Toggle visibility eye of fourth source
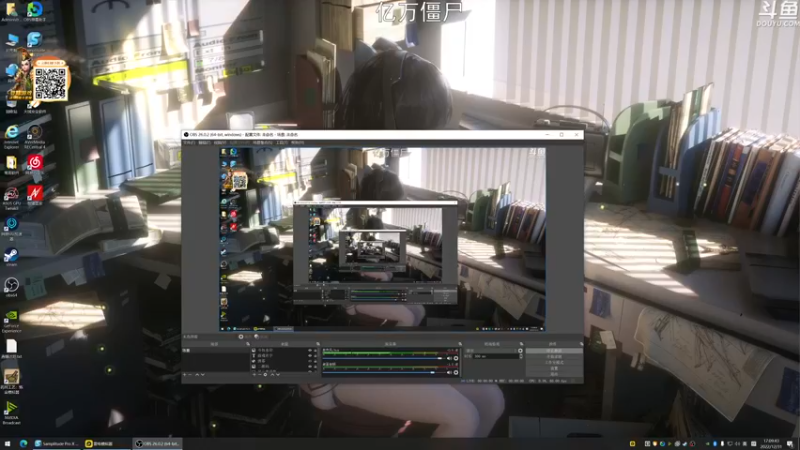The width and height of the screenshot is (800, 450). pos(310,366)
